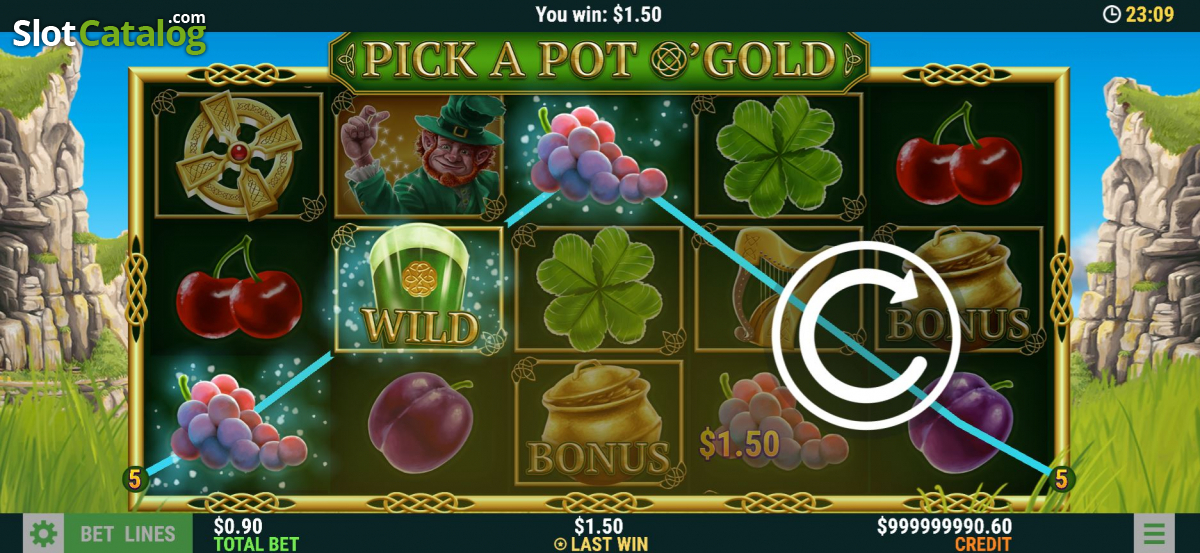This screenshot has width=1200, height=553.
Task: Click the LAST WIN display
Action: point(600,534)
